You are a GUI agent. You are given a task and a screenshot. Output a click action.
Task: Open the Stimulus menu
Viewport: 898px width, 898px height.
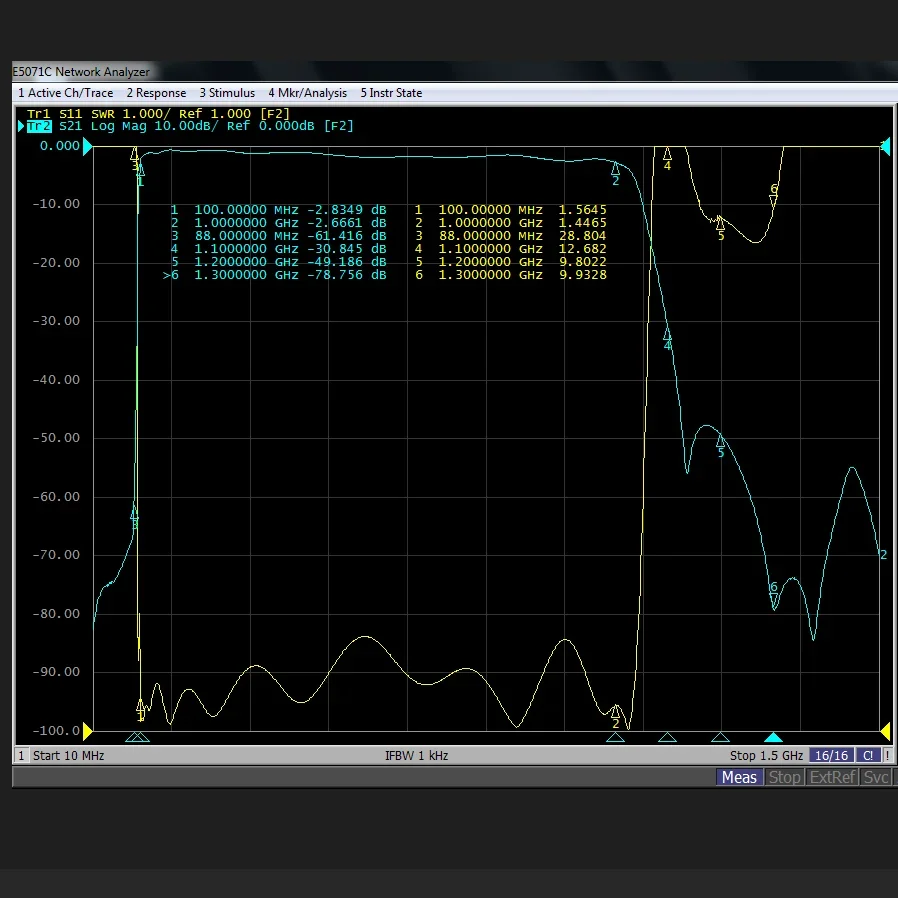point(227,93)
